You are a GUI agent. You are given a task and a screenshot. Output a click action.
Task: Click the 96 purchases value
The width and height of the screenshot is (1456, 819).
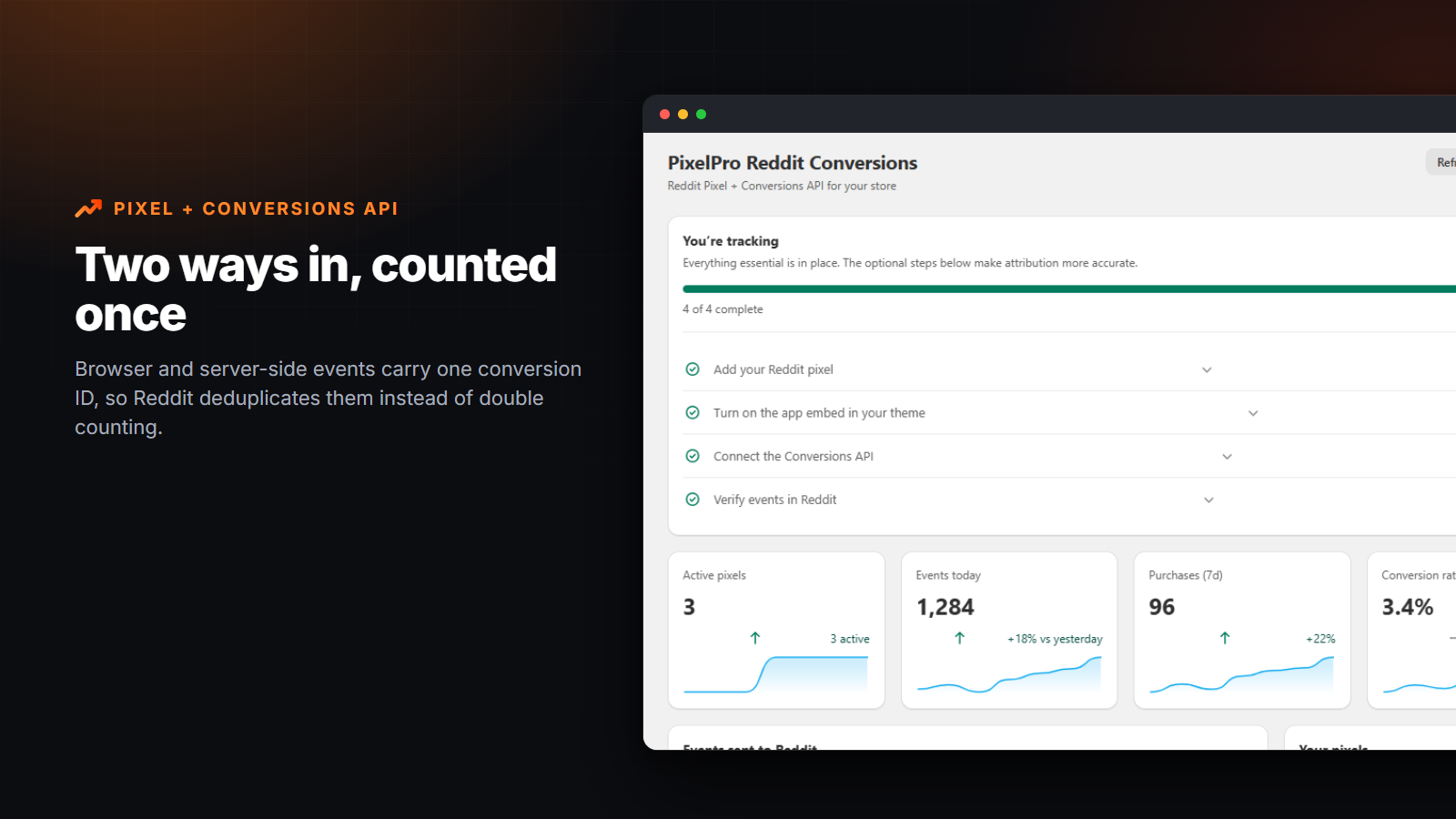click(x=1161, y=607)
